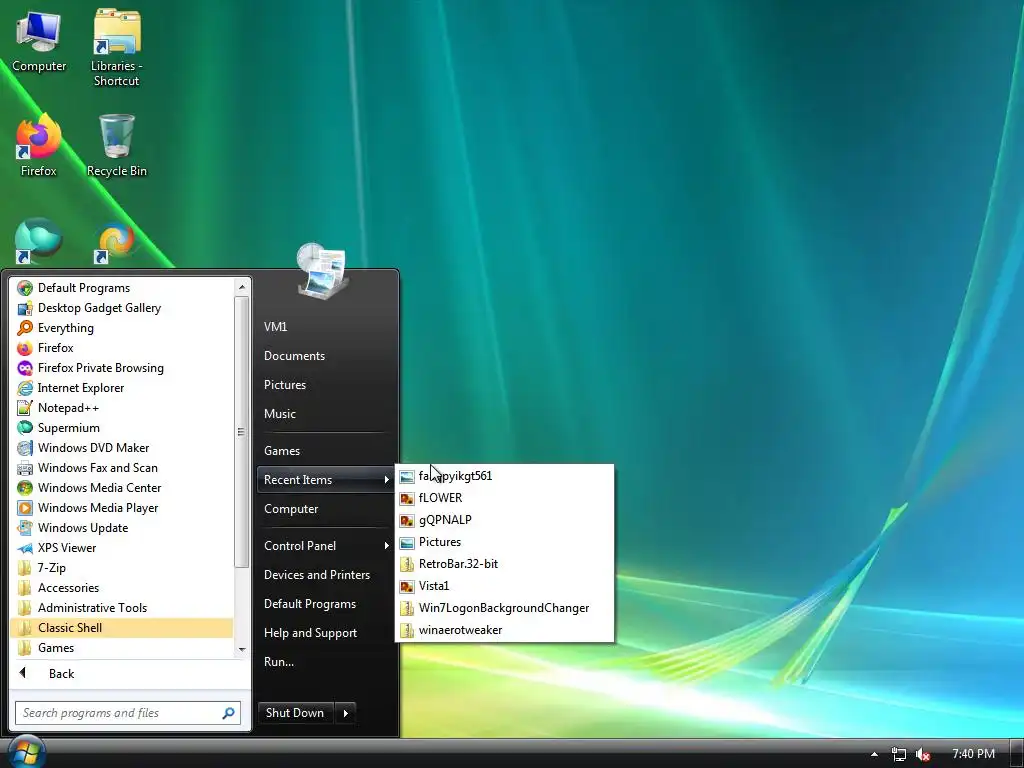The image size is (1024, 768).
Task: Click the user account picture on Start menu
Action: (323, 271)
